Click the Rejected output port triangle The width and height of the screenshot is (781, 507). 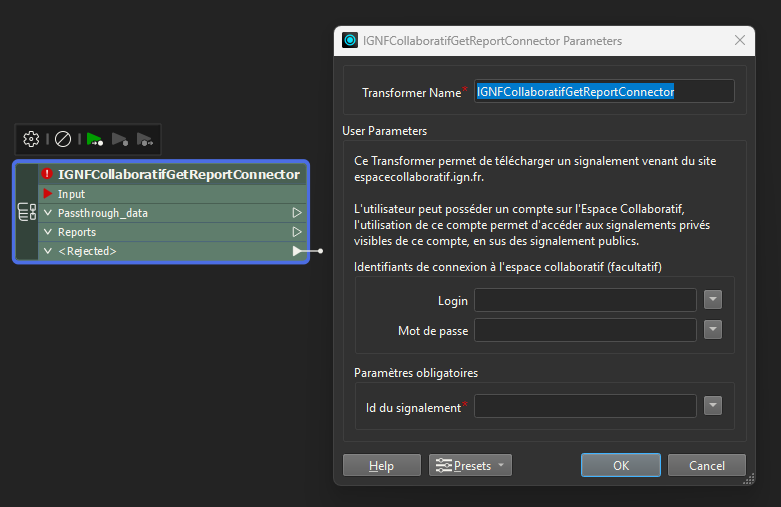coord(297,251)
